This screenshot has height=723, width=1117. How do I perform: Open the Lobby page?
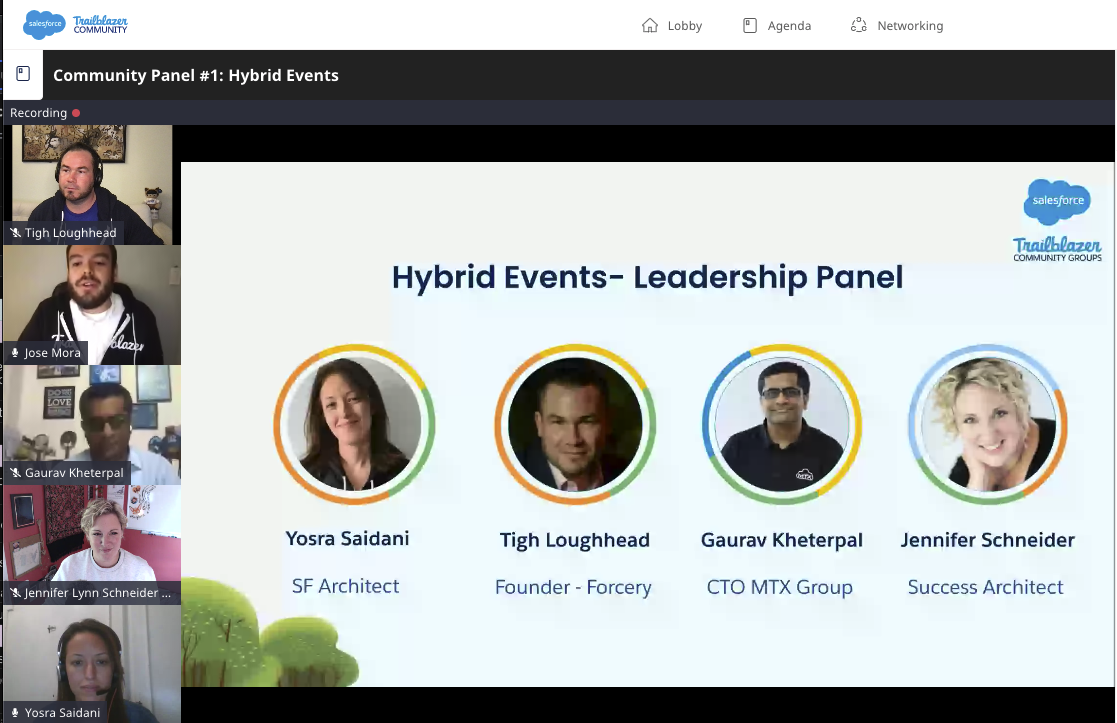point(672,26)
